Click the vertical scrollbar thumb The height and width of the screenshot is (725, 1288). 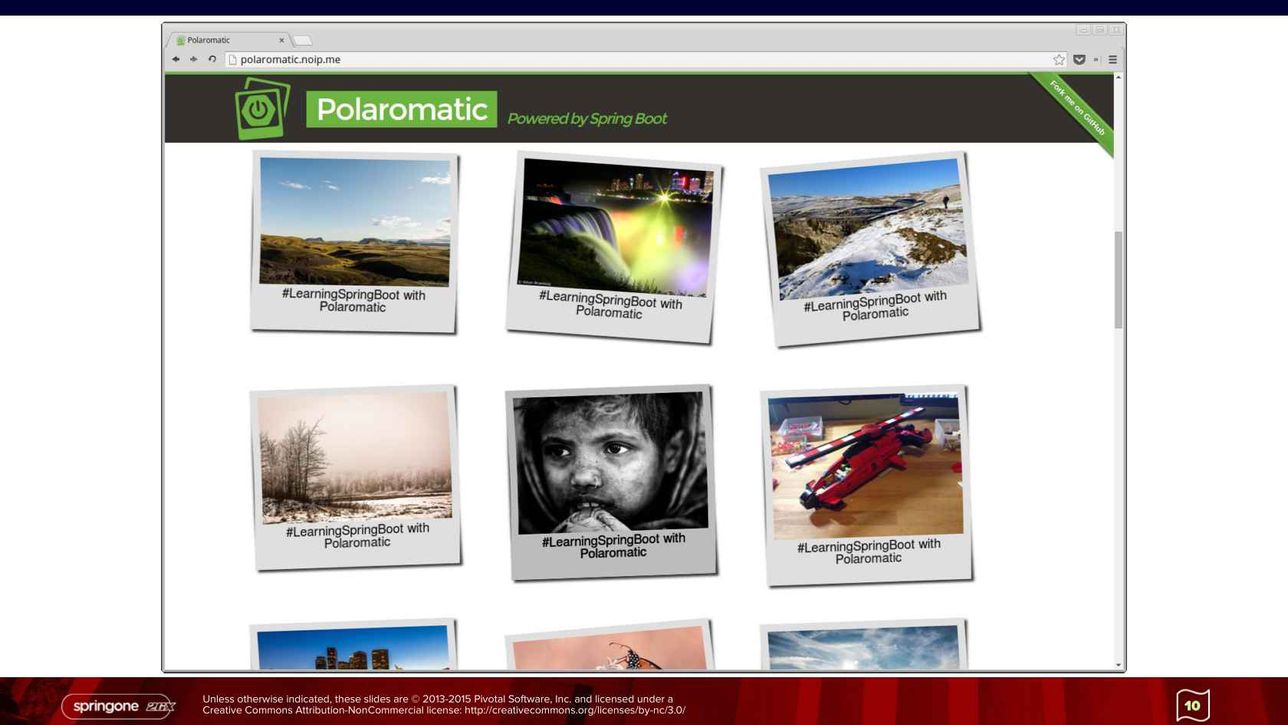click(1118, 279)
